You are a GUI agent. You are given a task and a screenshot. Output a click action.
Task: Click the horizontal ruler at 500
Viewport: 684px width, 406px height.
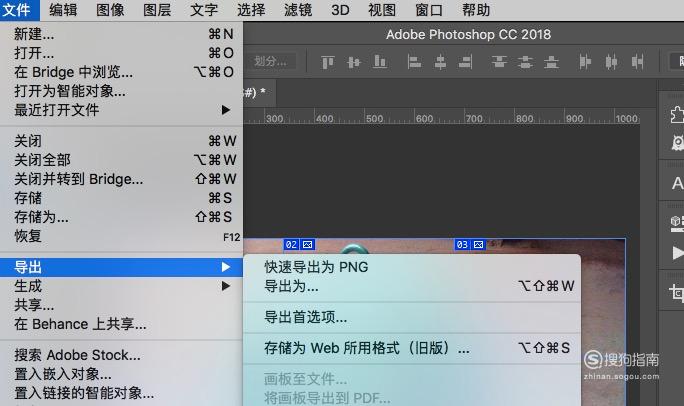pos(375,119)
